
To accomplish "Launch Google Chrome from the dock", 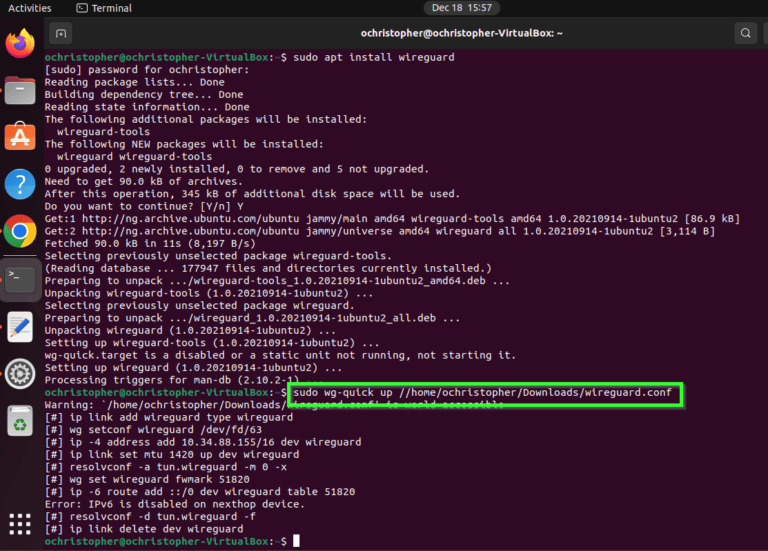I will (20, 231).
